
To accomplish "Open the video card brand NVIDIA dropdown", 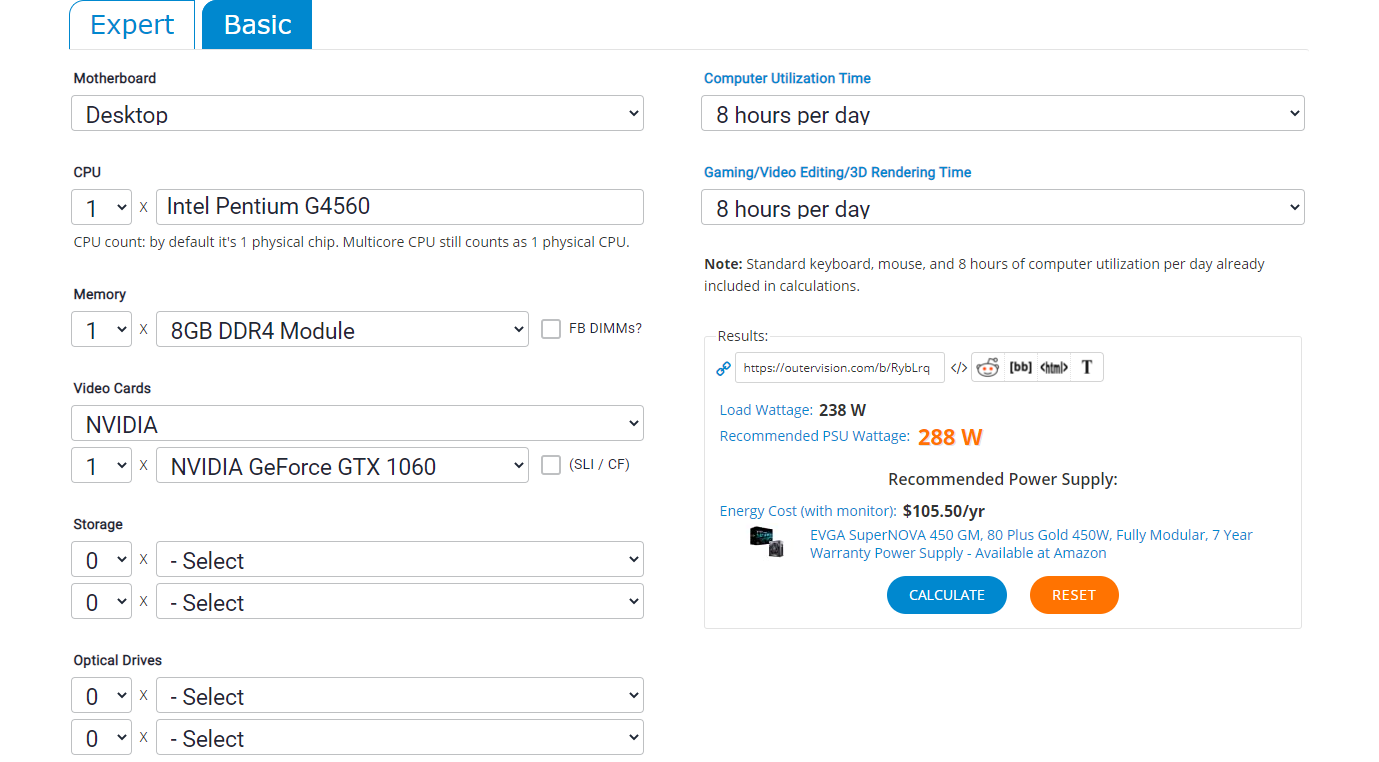I will [x=357, y=423].
